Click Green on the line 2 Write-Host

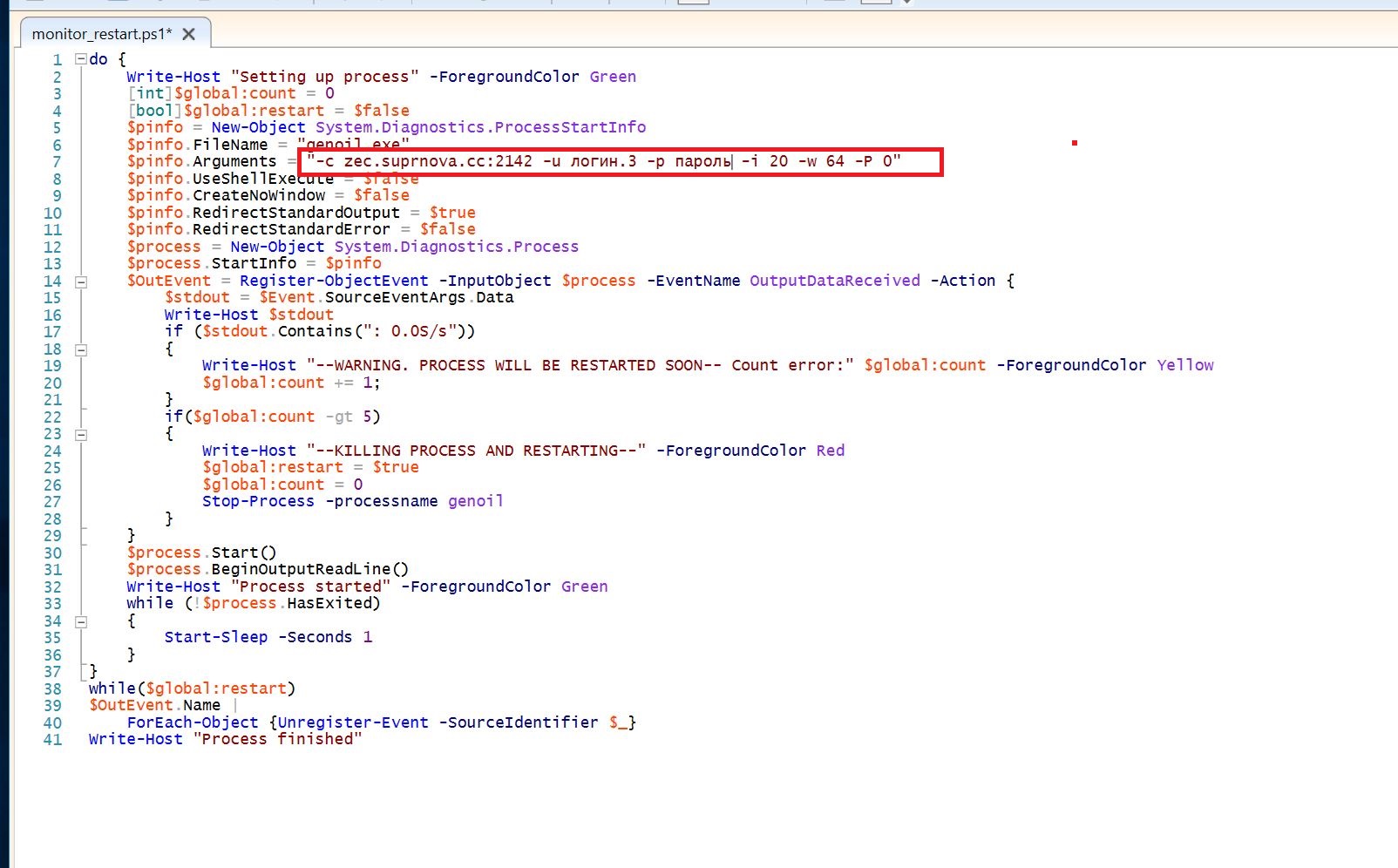point(613,77)
